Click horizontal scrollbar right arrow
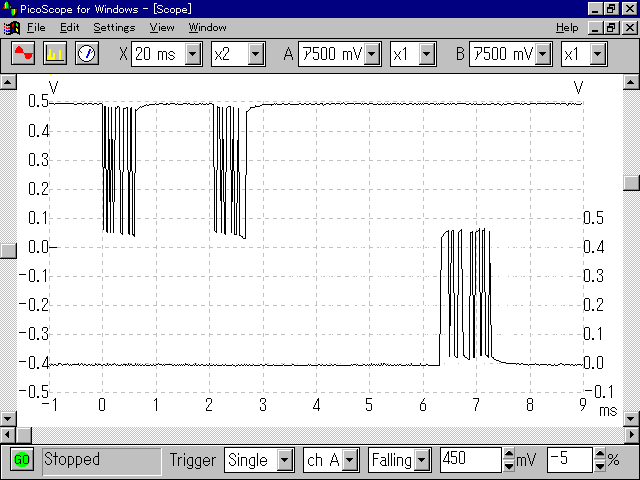Screen dimensions: 640x480 tap(631, 435)
